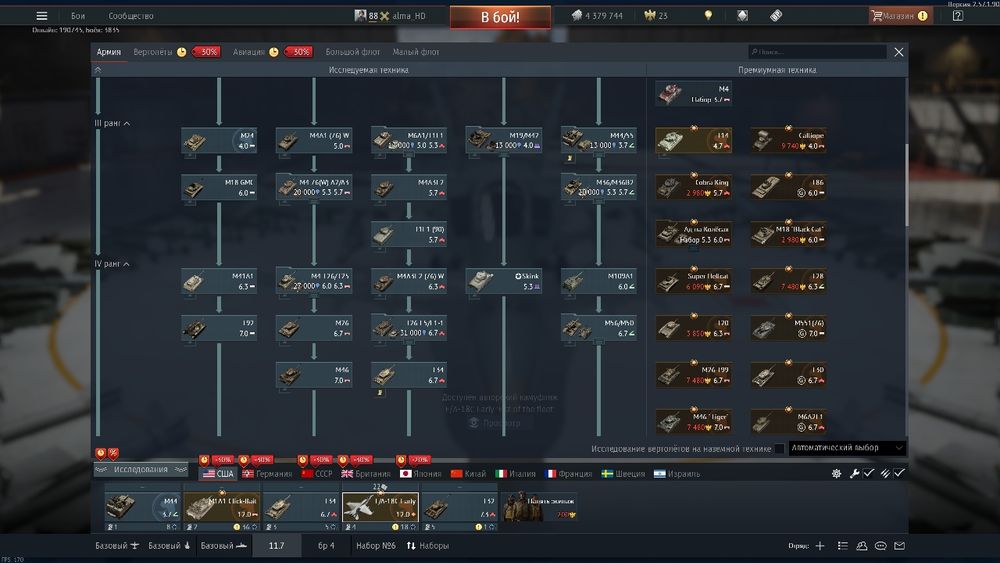This screenshot has width=1000, height=563.
Task: Open the hamburger main menu
Action: pyautogui.click(x=41, y=16)
